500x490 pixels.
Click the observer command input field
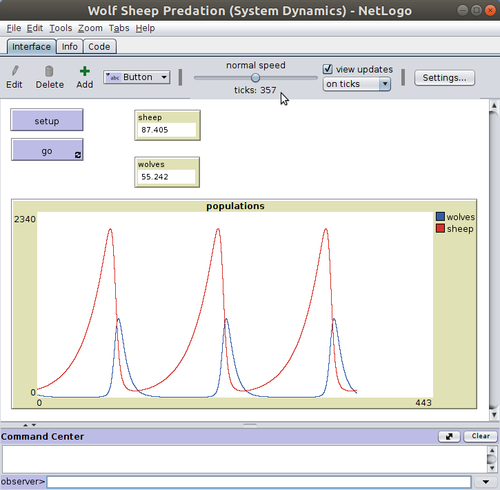259,482
